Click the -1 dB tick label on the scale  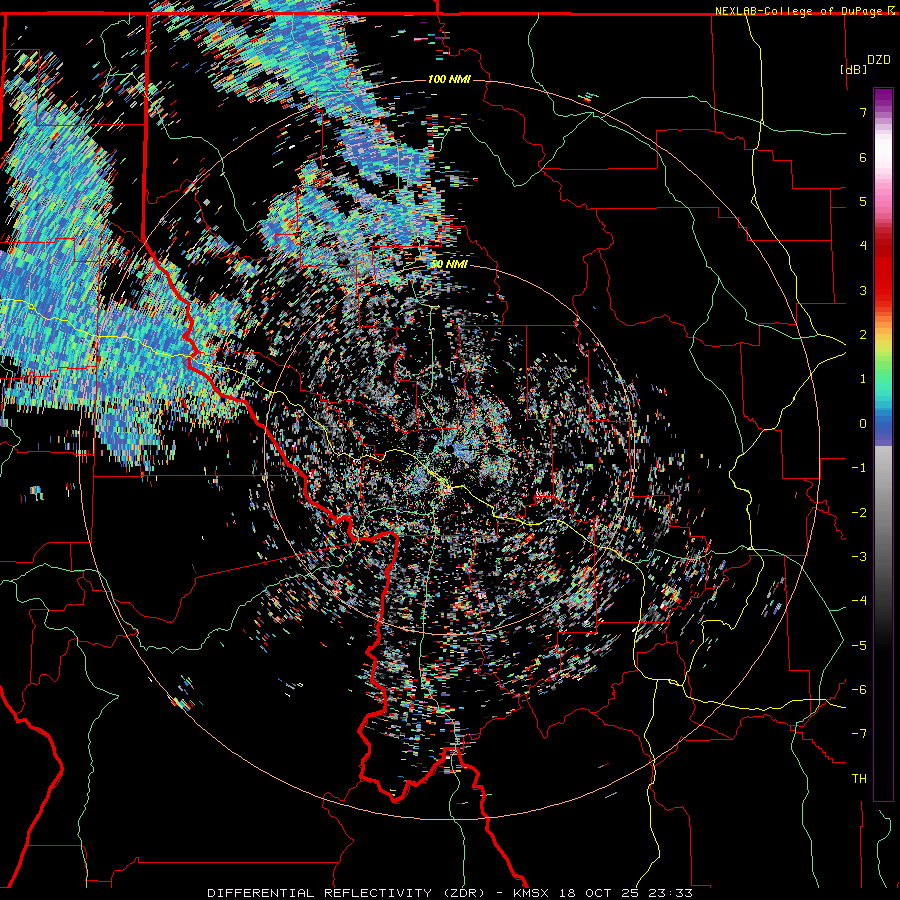click(x=859, y=467)
